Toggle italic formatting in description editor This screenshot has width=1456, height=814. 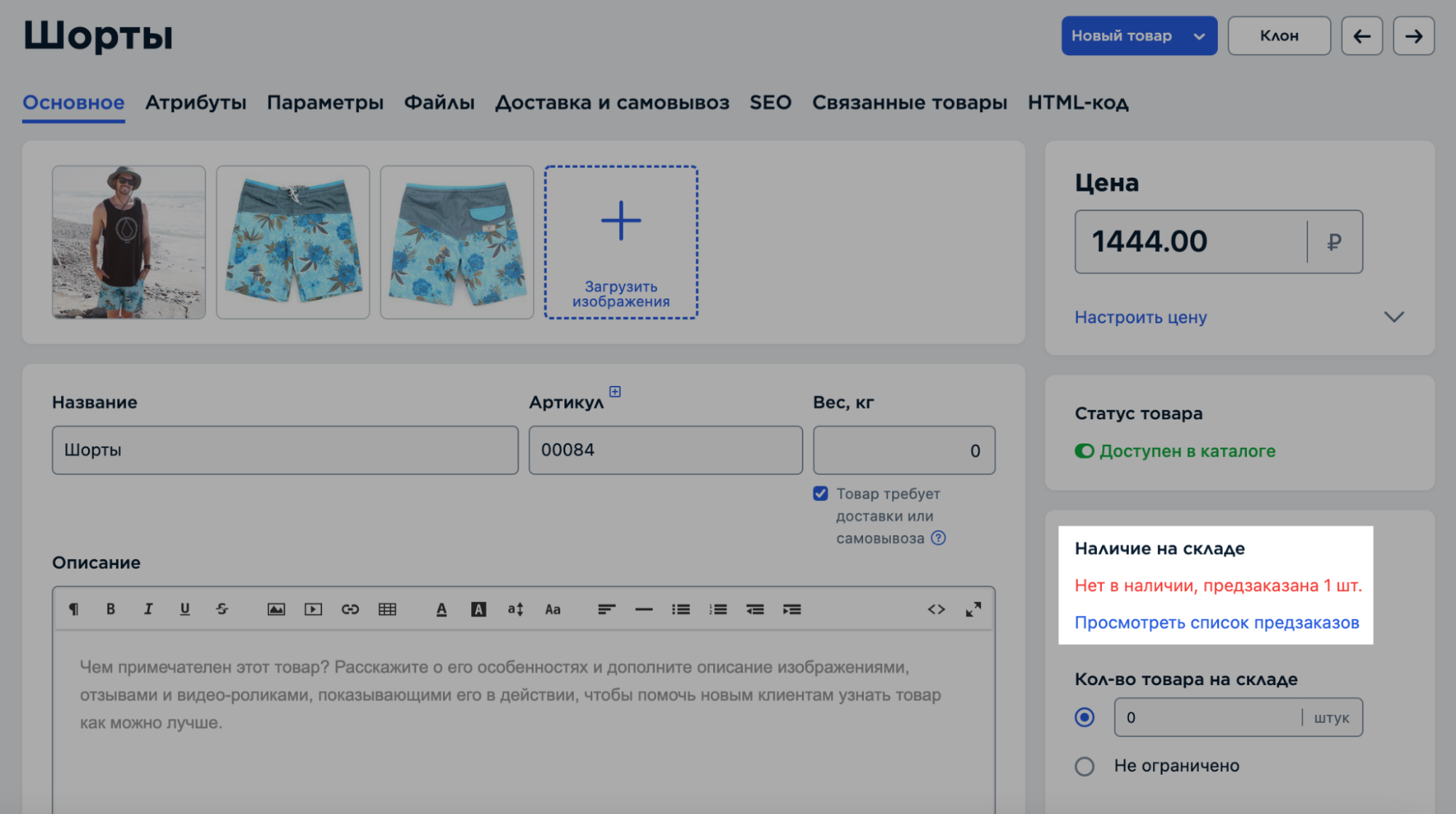pyautogui.click(x=148, y=609)
